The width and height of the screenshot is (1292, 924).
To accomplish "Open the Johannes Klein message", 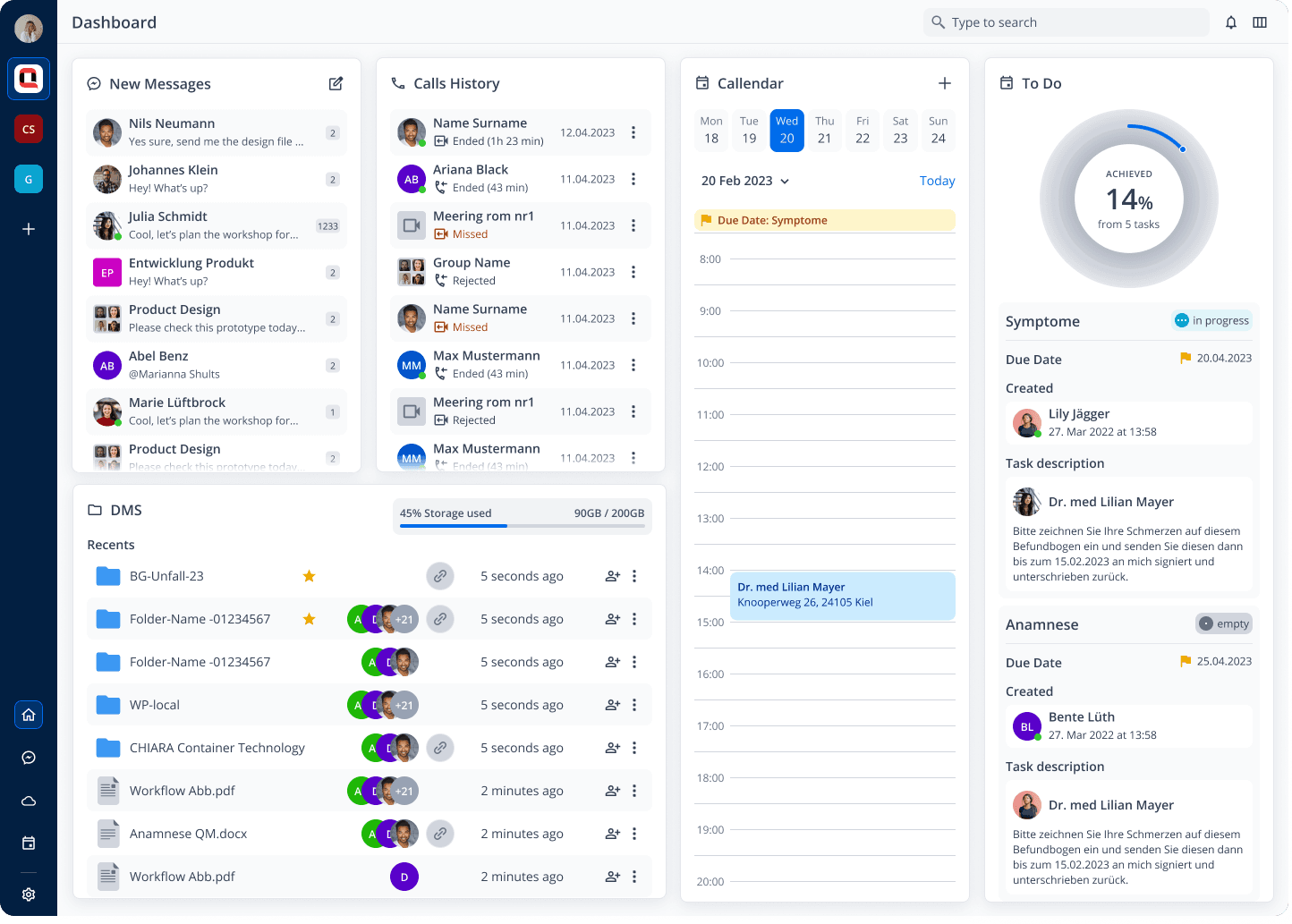I will pyautogui.click(x=217, y=179).
